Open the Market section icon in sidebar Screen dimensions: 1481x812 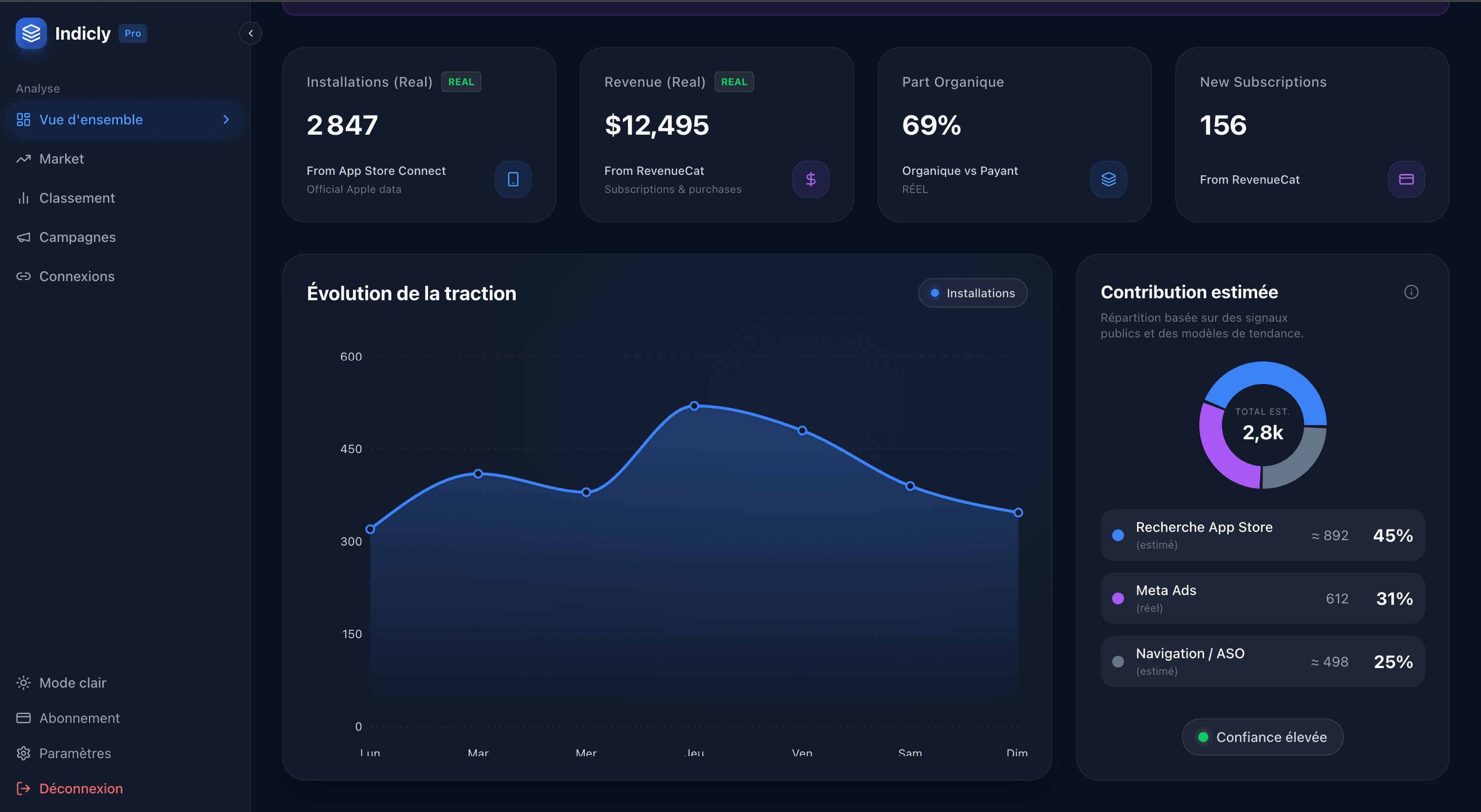pyautogui.click(x=24, y=159)
